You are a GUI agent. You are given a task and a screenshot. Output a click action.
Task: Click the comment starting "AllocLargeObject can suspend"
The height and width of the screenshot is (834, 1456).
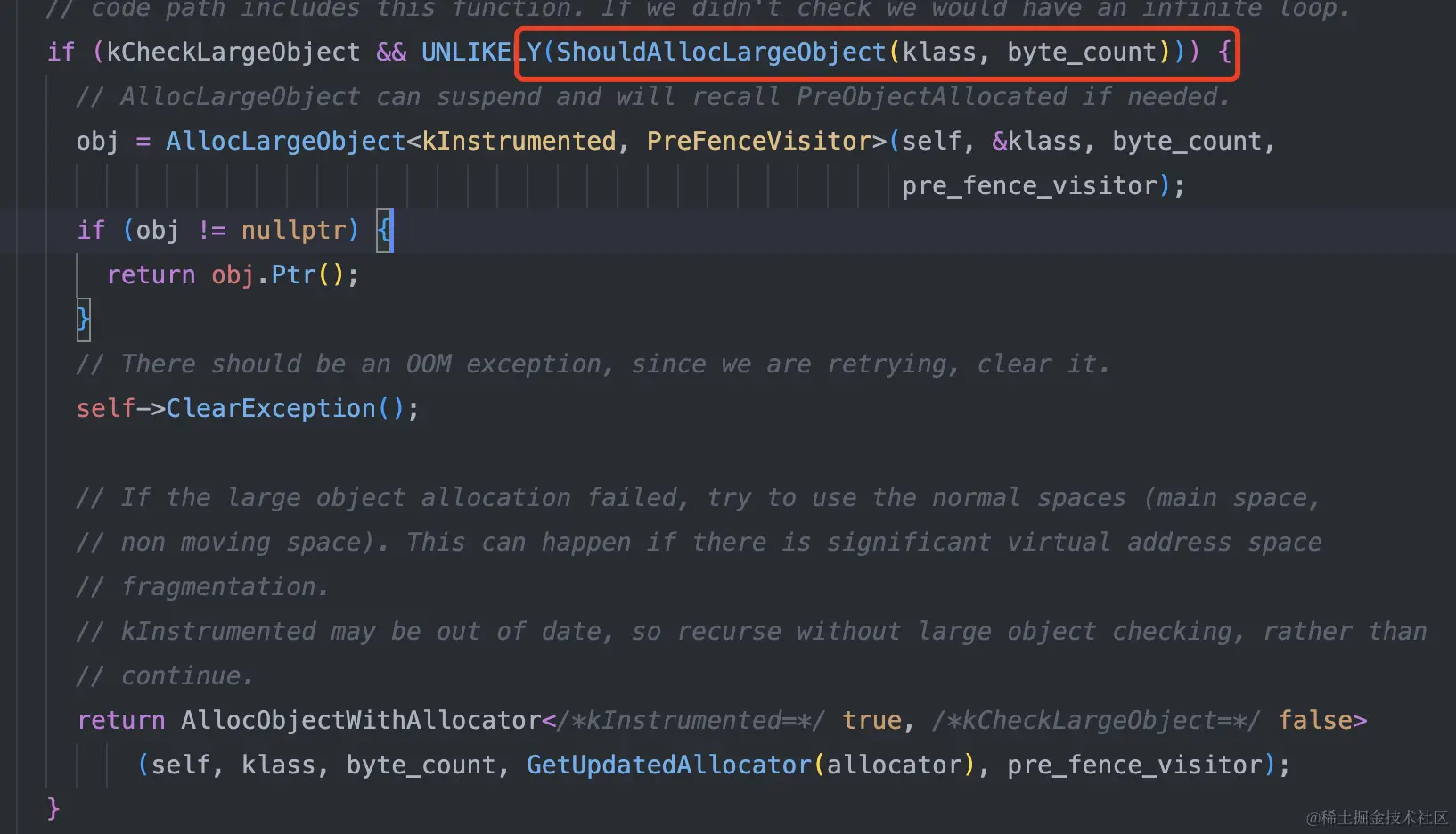pyautogui.click(x=653, y=96)
